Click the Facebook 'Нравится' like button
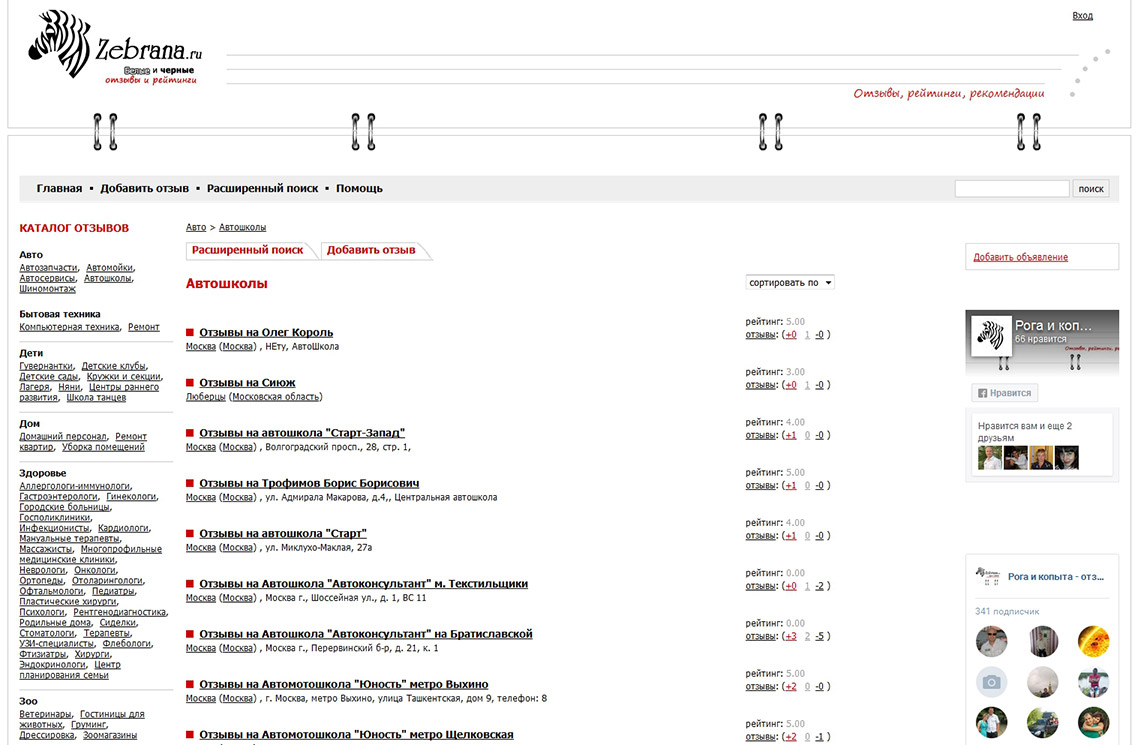Viewport: 1138px width, 745px height. click(1004, 393)
